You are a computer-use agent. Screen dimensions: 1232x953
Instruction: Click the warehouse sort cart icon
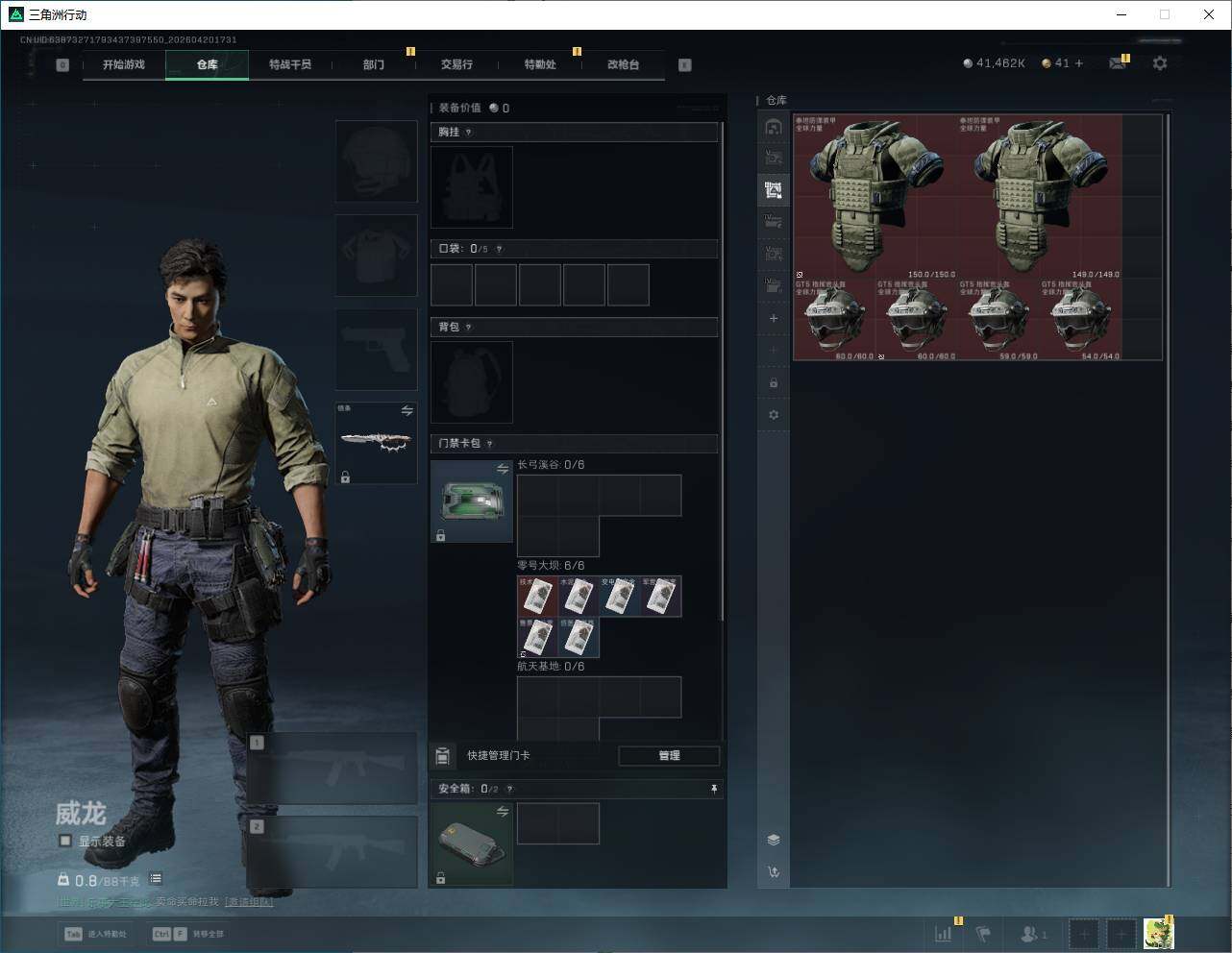tap(774, 872)
